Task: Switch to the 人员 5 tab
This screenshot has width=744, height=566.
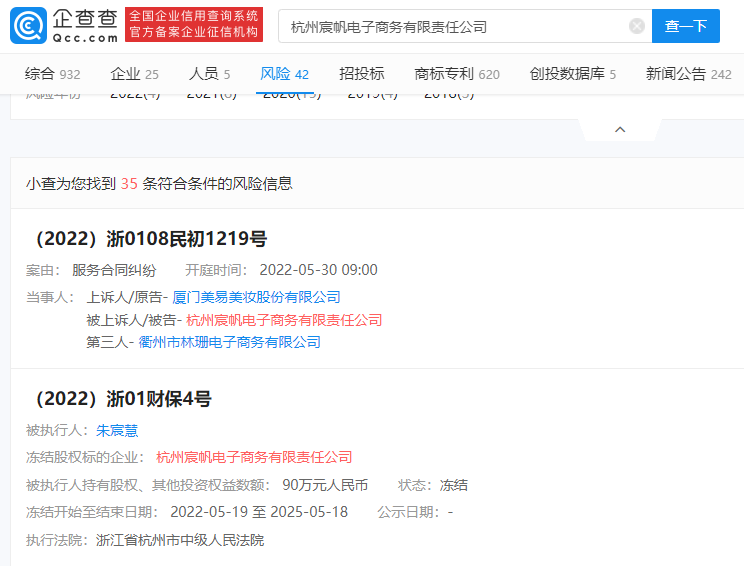Action: pyautogui.click(x=209, y=74)
